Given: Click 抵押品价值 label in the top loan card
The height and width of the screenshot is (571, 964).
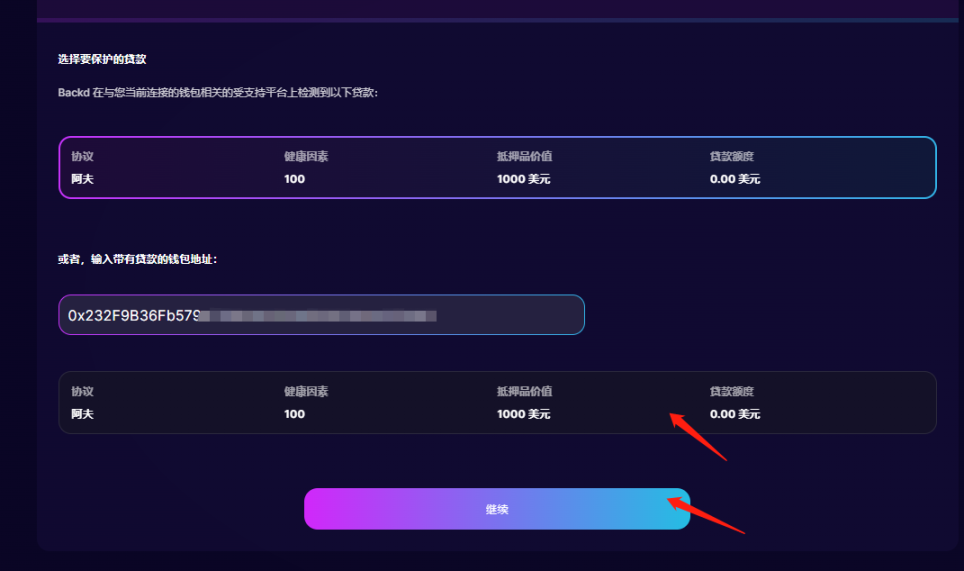Looking at the screenshot, I should pyautogui.click(x=525, y=156).
